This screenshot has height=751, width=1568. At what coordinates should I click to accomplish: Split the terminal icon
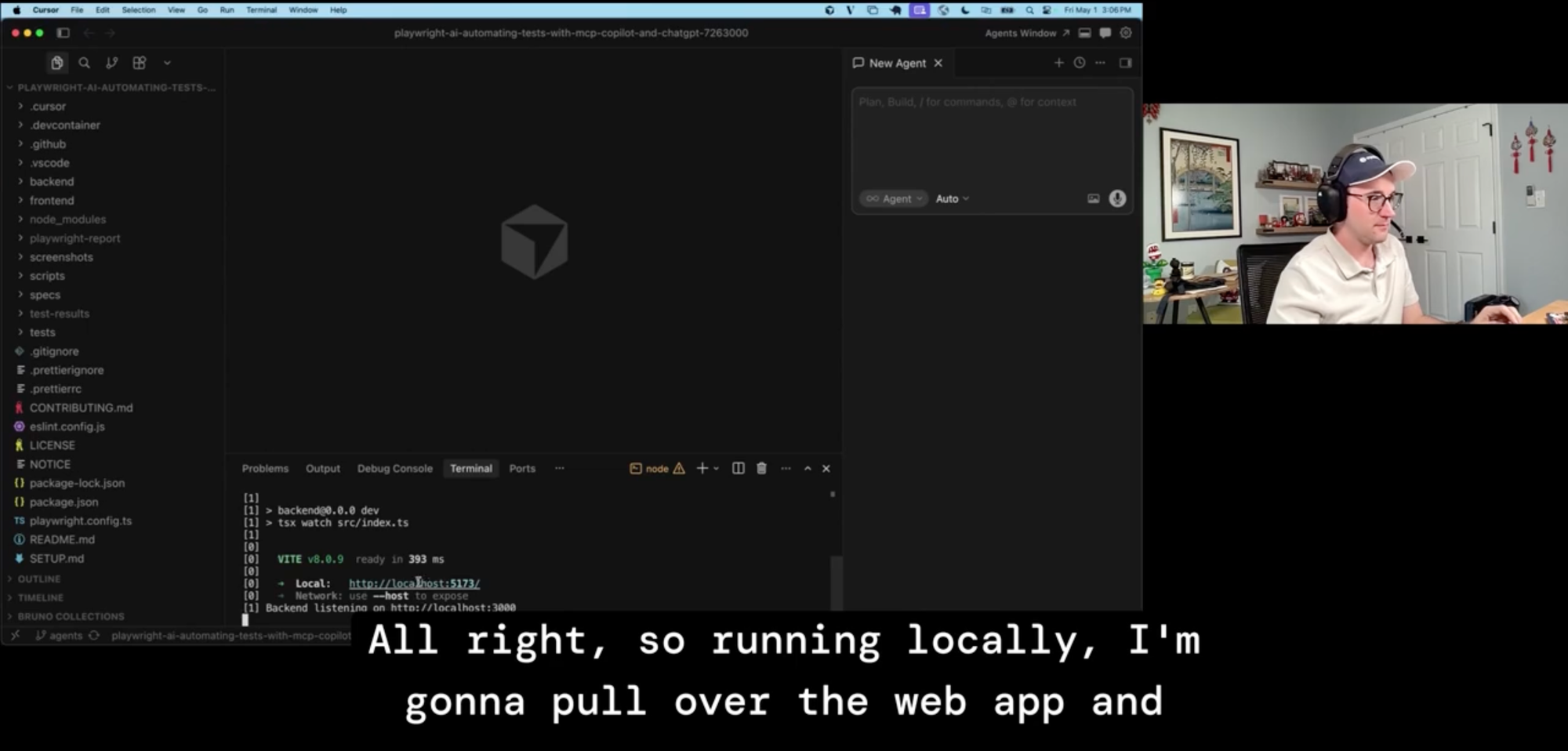tap(739, 468)
